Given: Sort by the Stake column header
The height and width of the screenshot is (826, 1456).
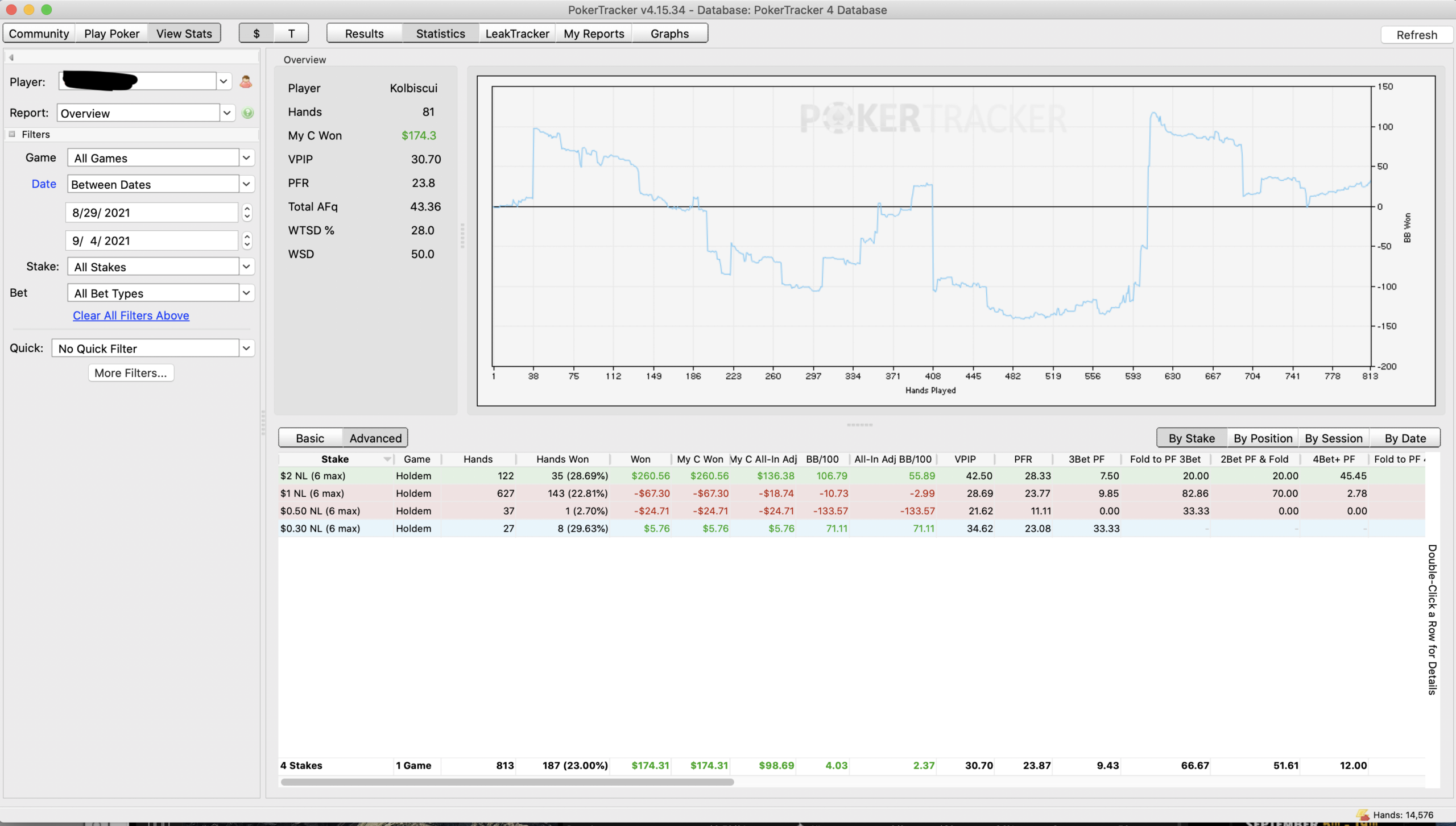Looking at the screenshot, I should pyautogui.click(x=335, y=459).
